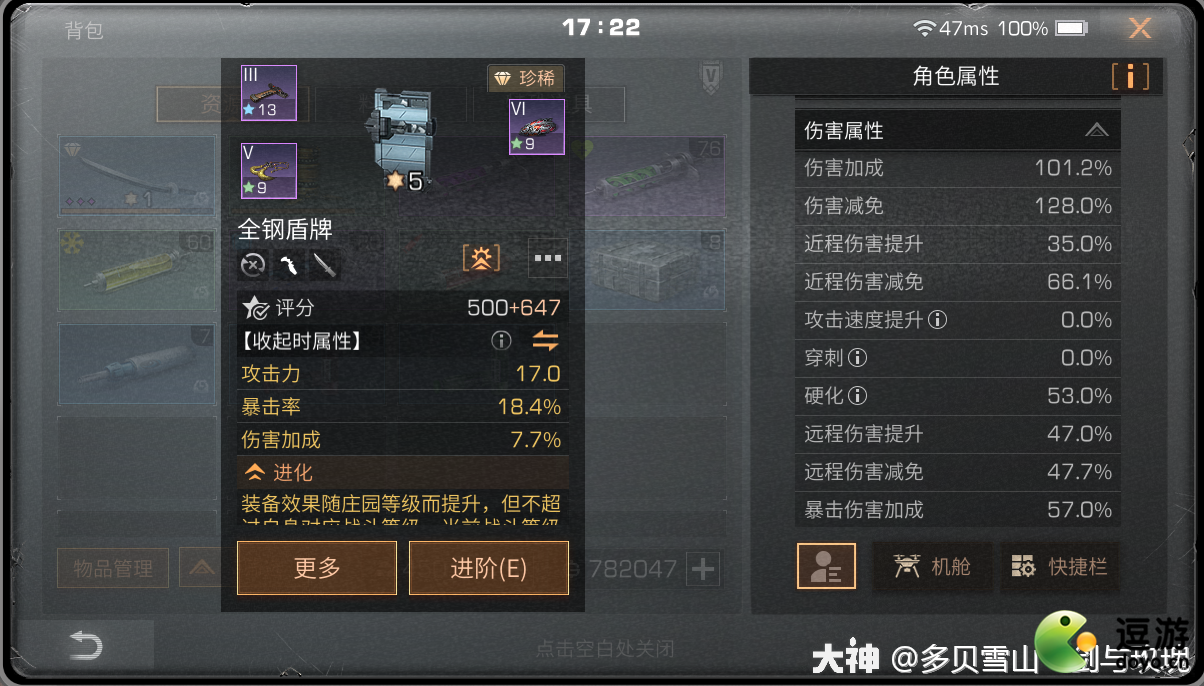Select the tier III attachment slot
The image size is (1204, 686).
[269, 93]
